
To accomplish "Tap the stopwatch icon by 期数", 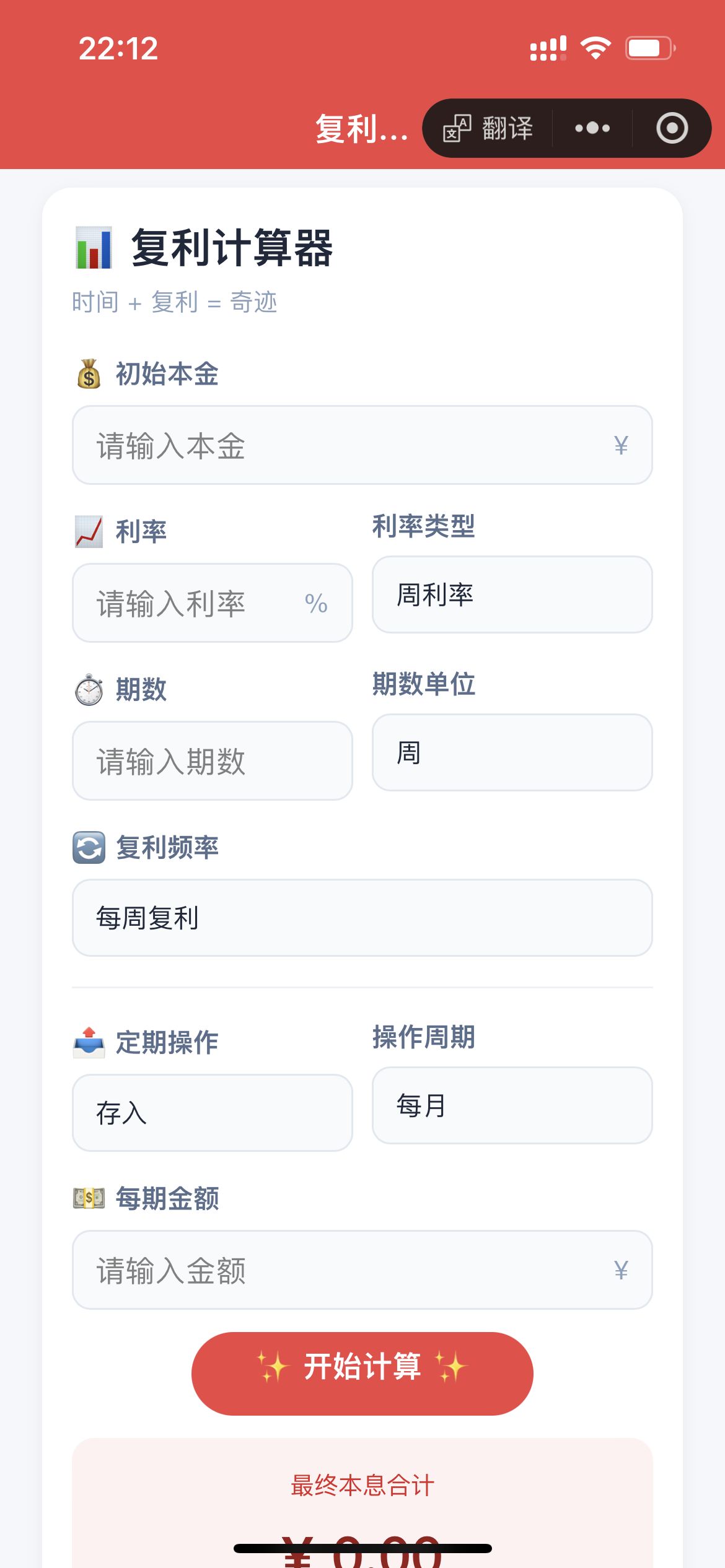I will [x=89, y=689].
